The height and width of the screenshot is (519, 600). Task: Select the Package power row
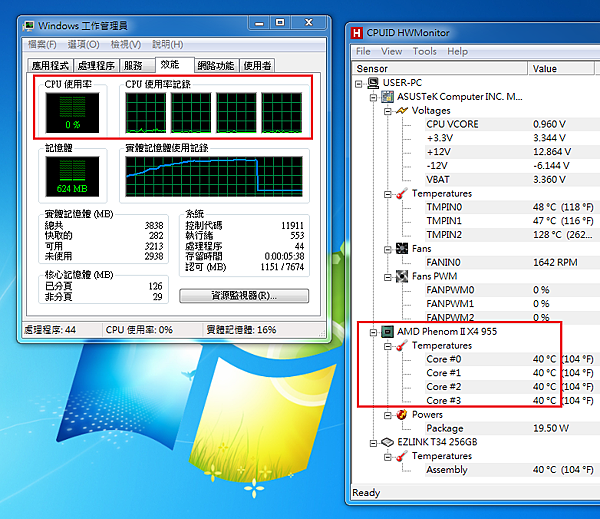(x=512, y=428)
